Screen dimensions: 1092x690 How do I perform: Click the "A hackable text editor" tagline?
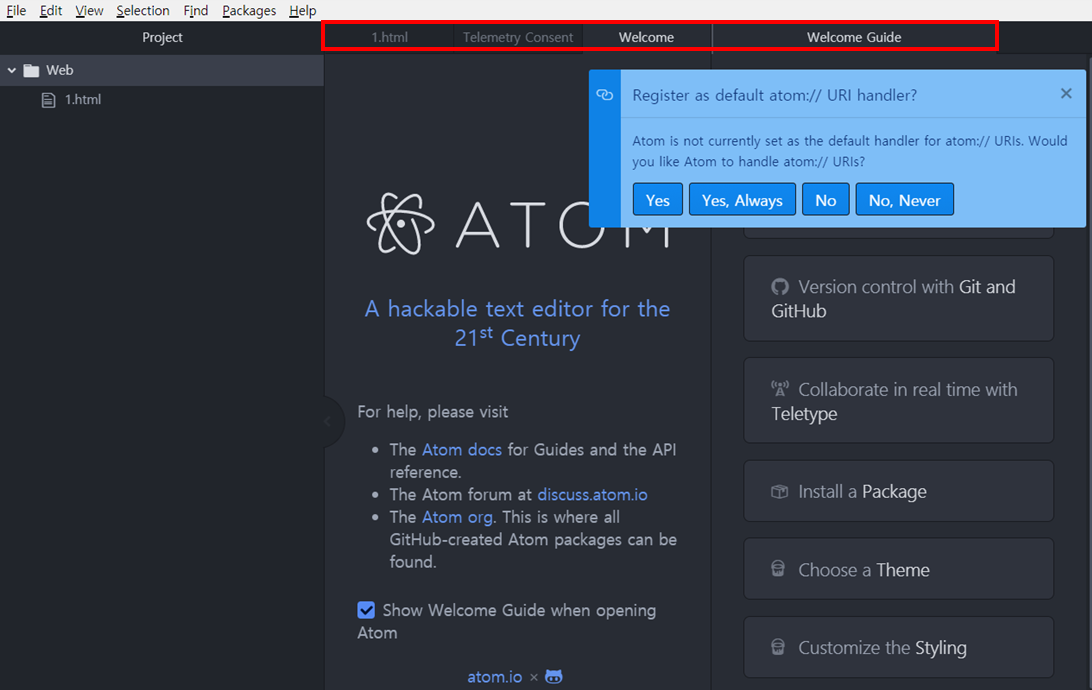point(517,323)
